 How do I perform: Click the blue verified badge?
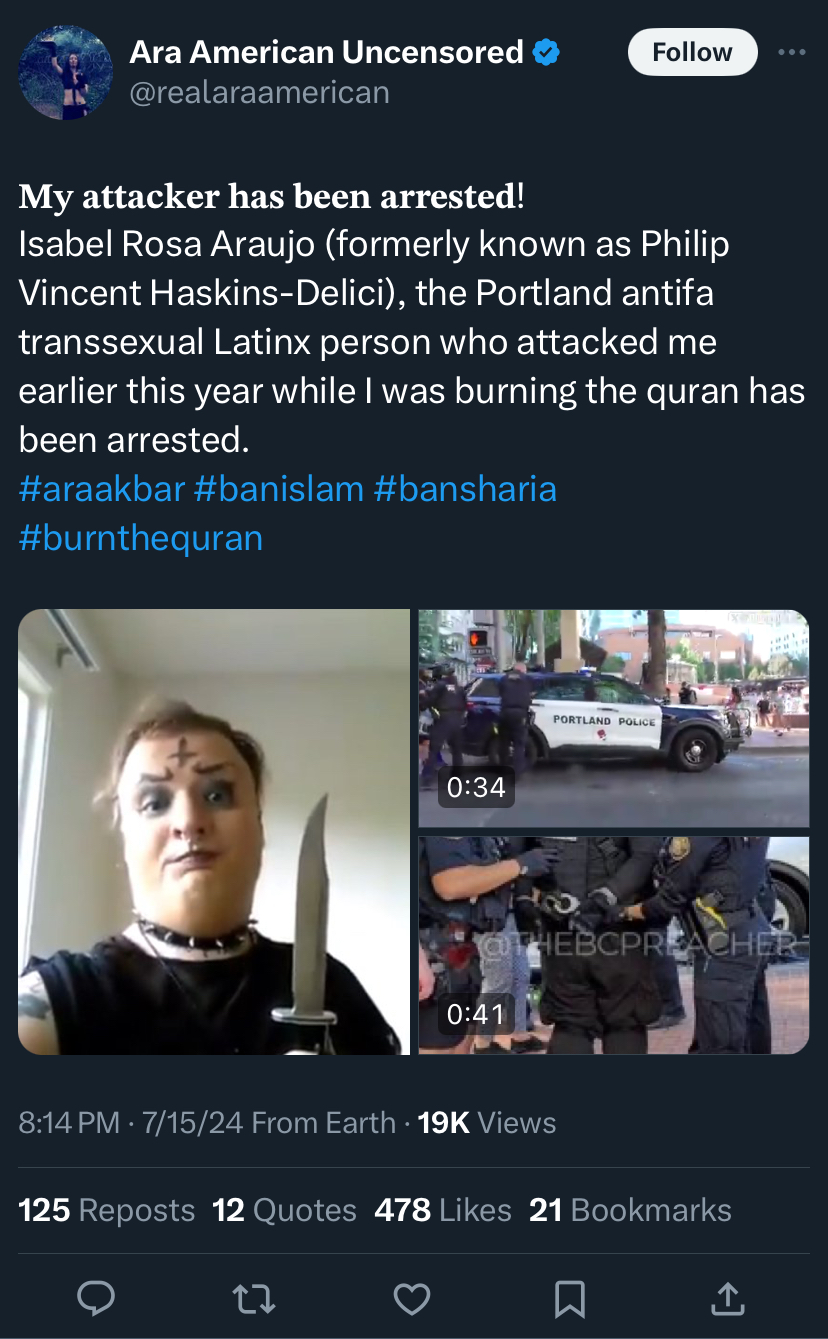click(546, 52)
